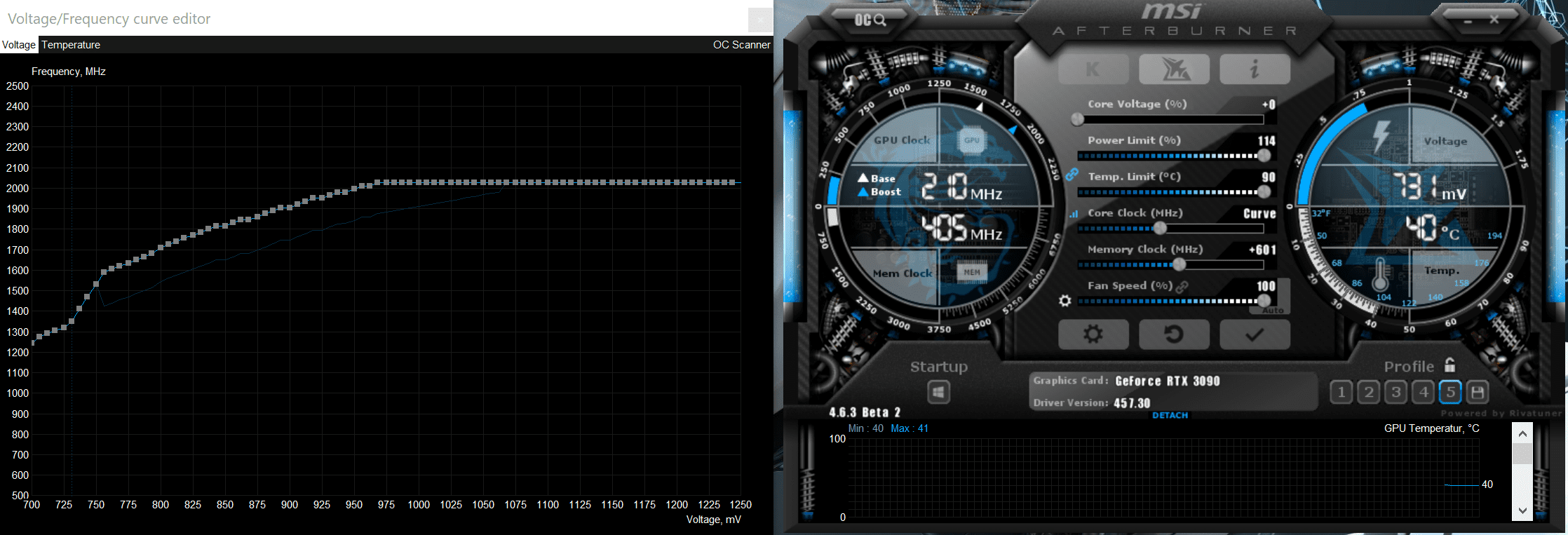
Task: Click the GeForce RTX 3090 card name
Action: click(x=1168, y=381)
